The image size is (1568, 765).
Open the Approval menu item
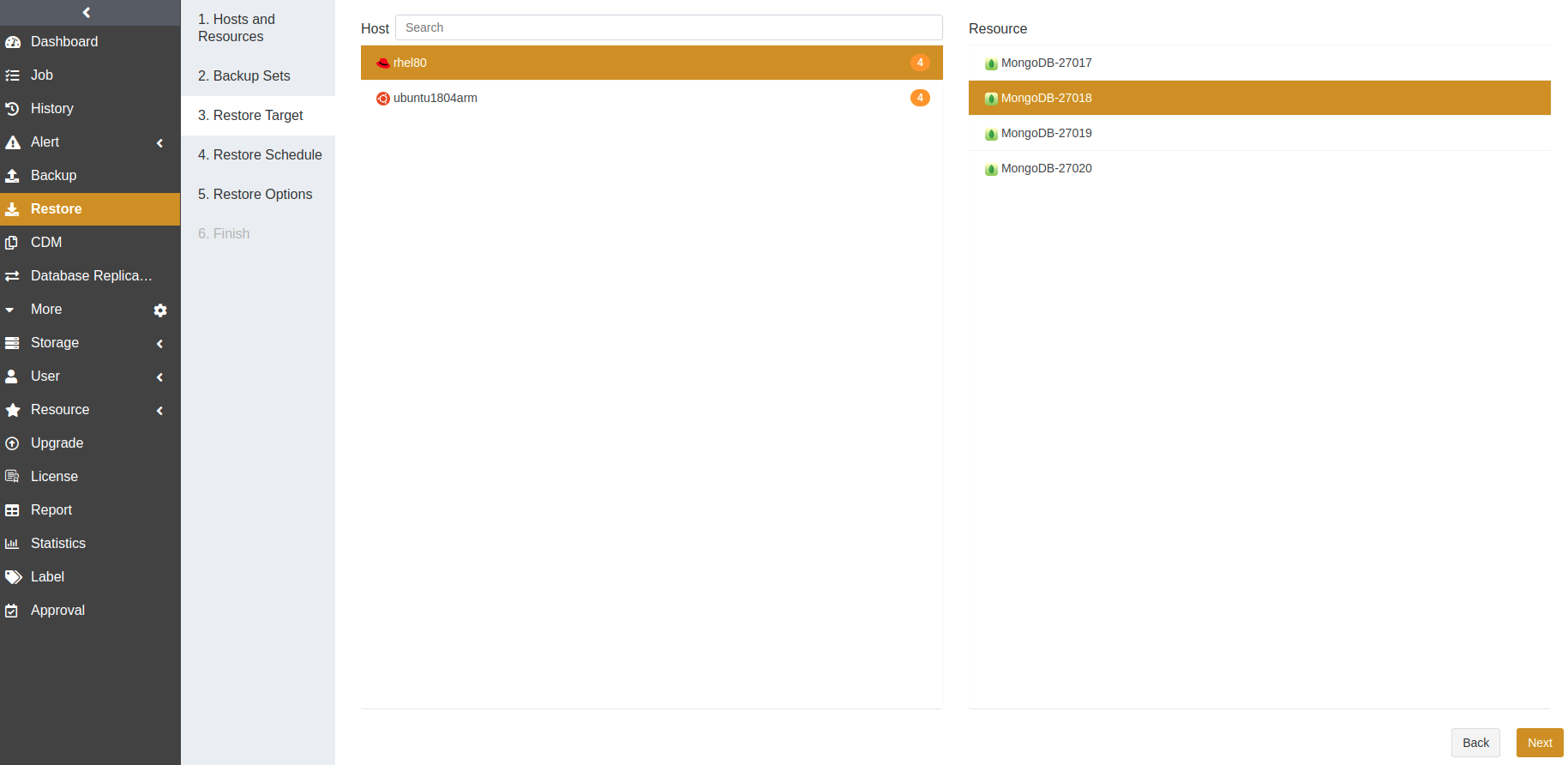coord(90,610)
